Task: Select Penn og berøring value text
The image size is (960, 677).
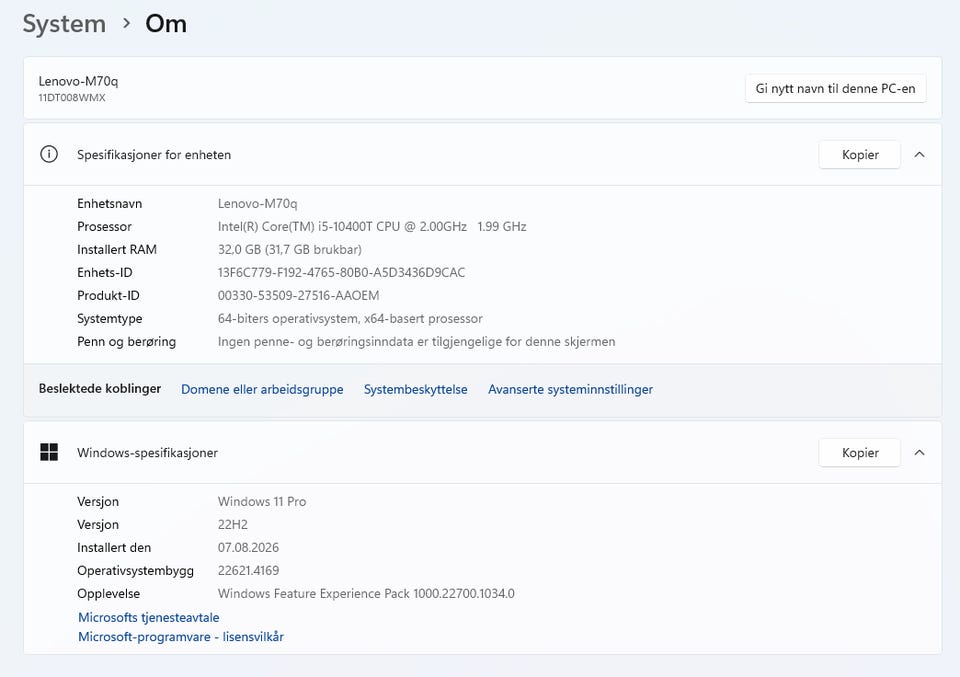Action: 416,342
